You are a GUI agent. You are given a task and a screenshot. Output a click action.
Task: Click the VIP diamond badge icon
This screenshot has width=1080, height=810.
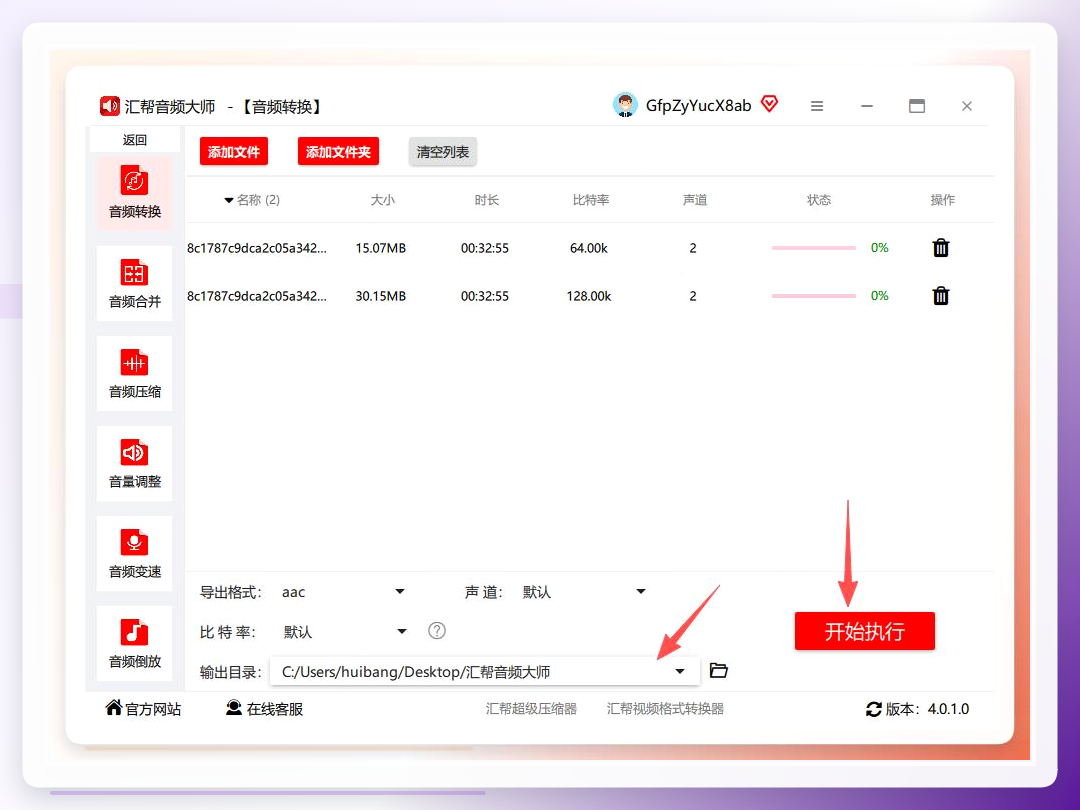click(x=769, y=104)
